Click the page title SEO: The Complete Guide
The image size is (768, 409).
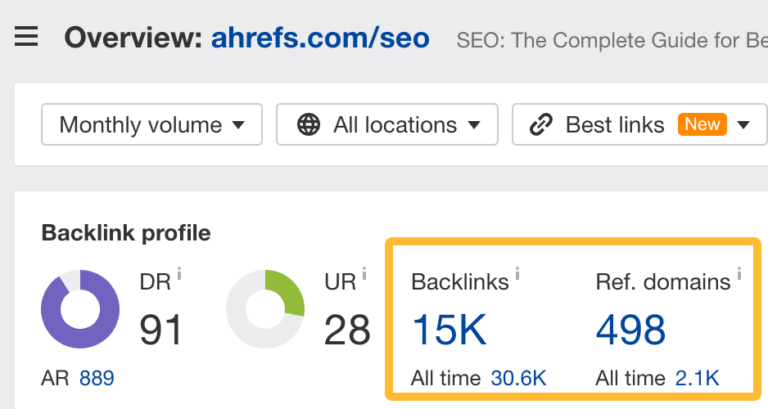(612, 40)
